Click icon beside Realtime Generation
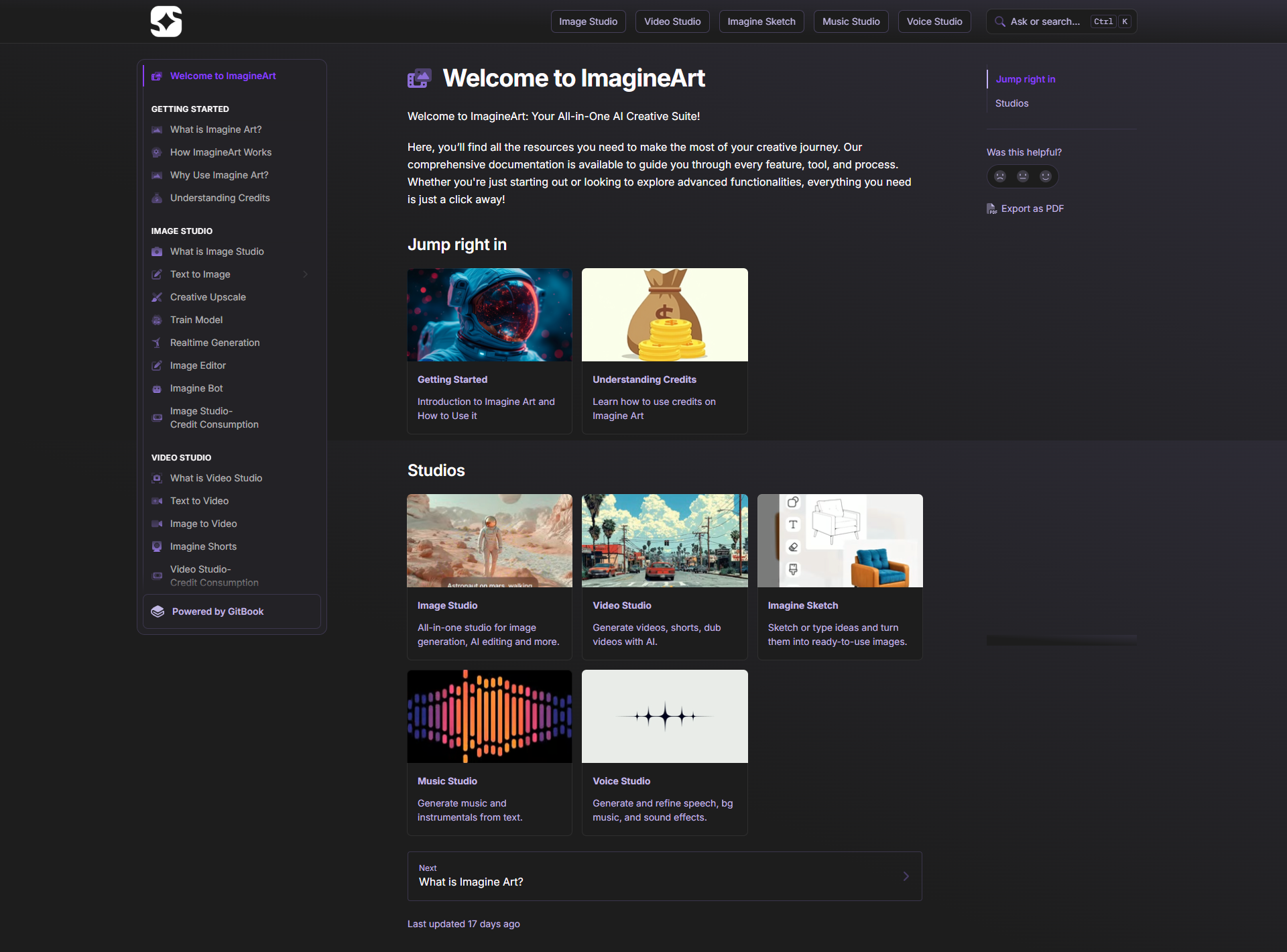Screen dimensions: 1287x952 tap(157, 343)
